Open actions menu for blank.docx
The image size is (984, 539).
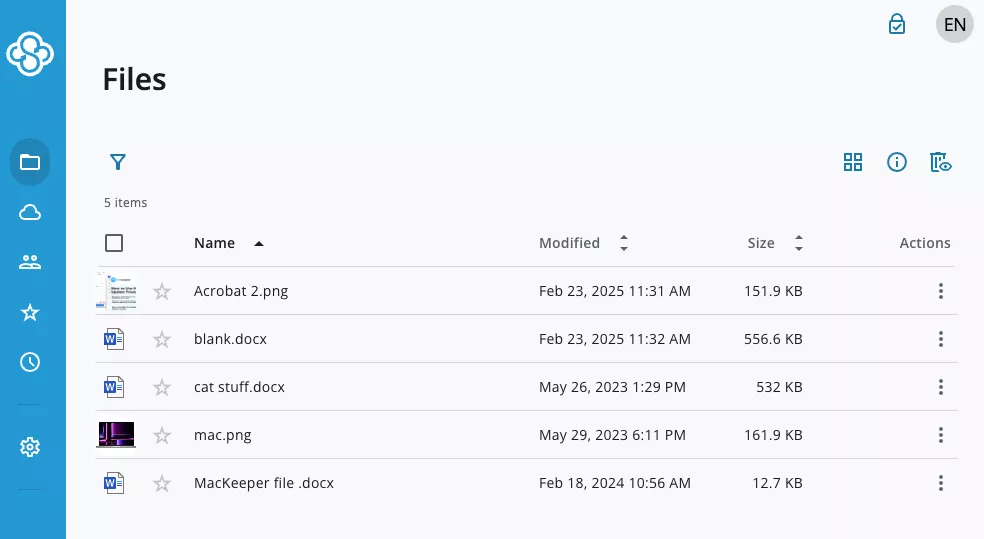(940, 339)
